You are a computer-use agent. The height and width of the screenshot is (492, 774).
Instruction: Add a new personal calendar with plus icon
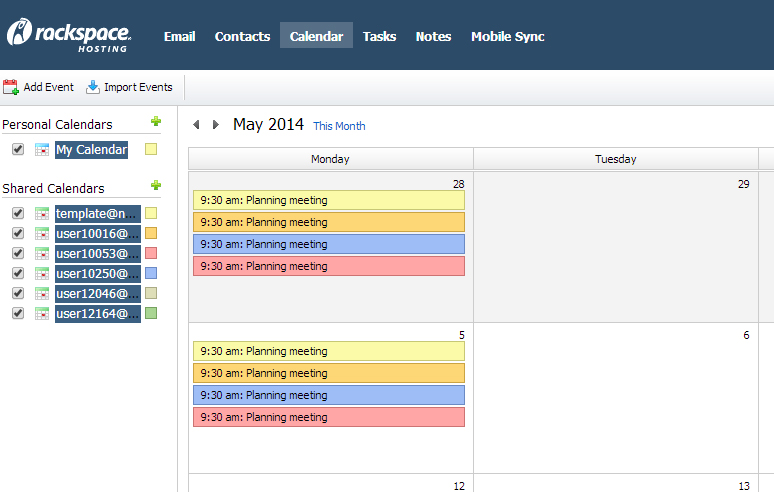[x=155, y=122]
